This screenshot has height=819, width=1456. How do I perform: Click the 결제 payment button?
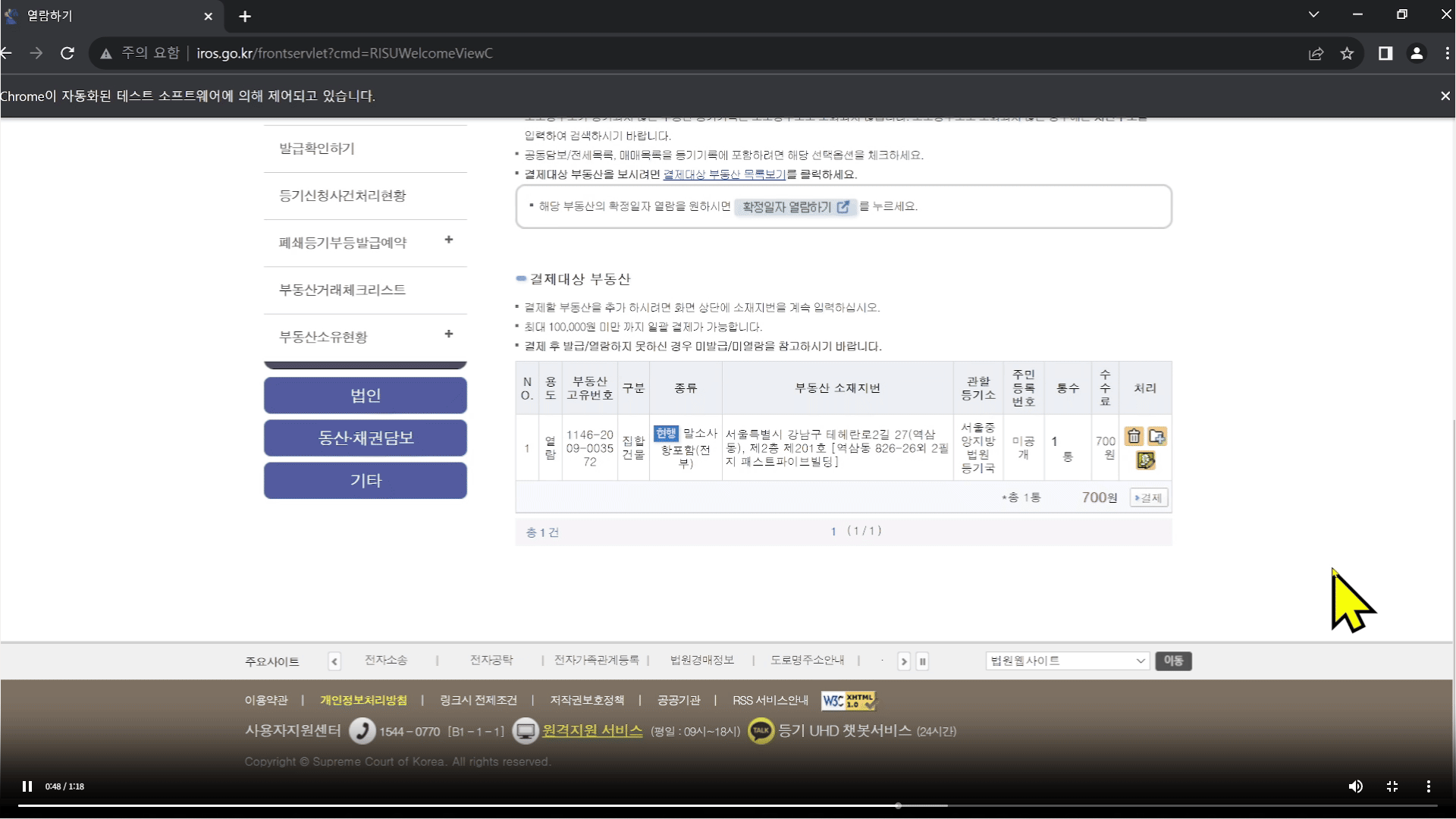pos(1148,498)
